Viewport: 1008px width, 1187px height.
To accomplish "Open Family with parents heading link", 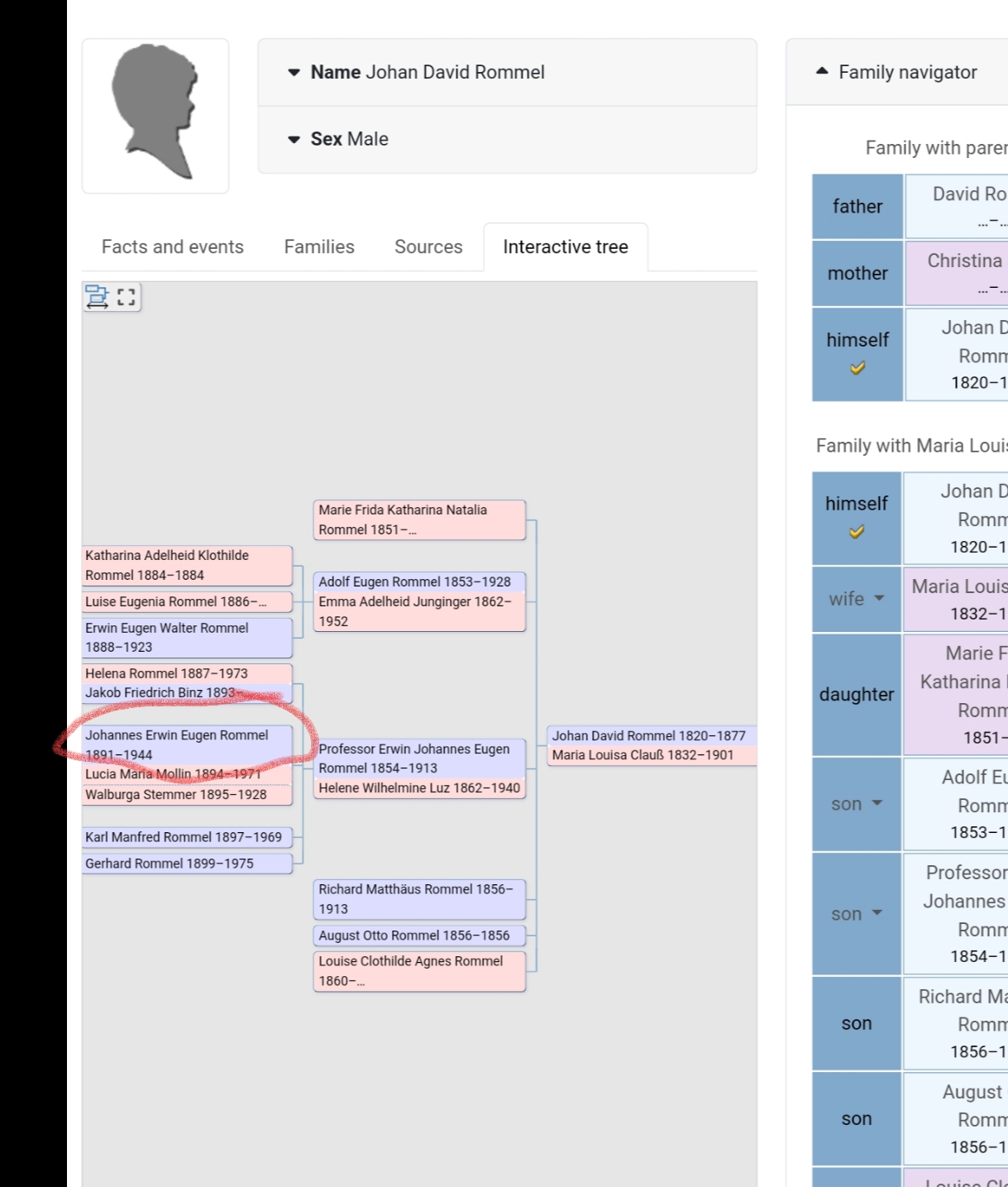I will pos(936,148).
